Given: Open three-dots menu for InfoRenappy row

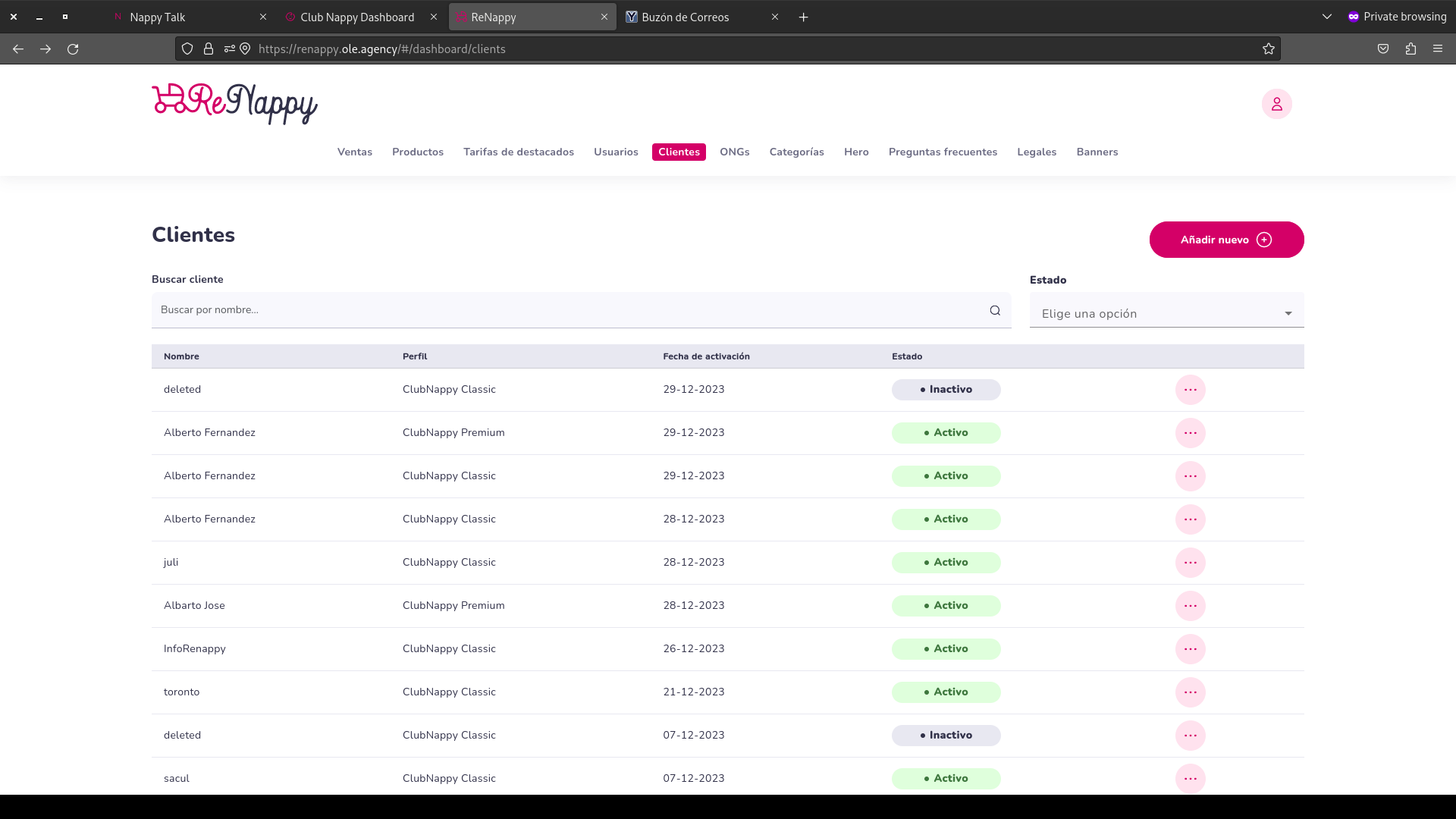Looking at the screenshot, I should click(x=1190, y=649).
